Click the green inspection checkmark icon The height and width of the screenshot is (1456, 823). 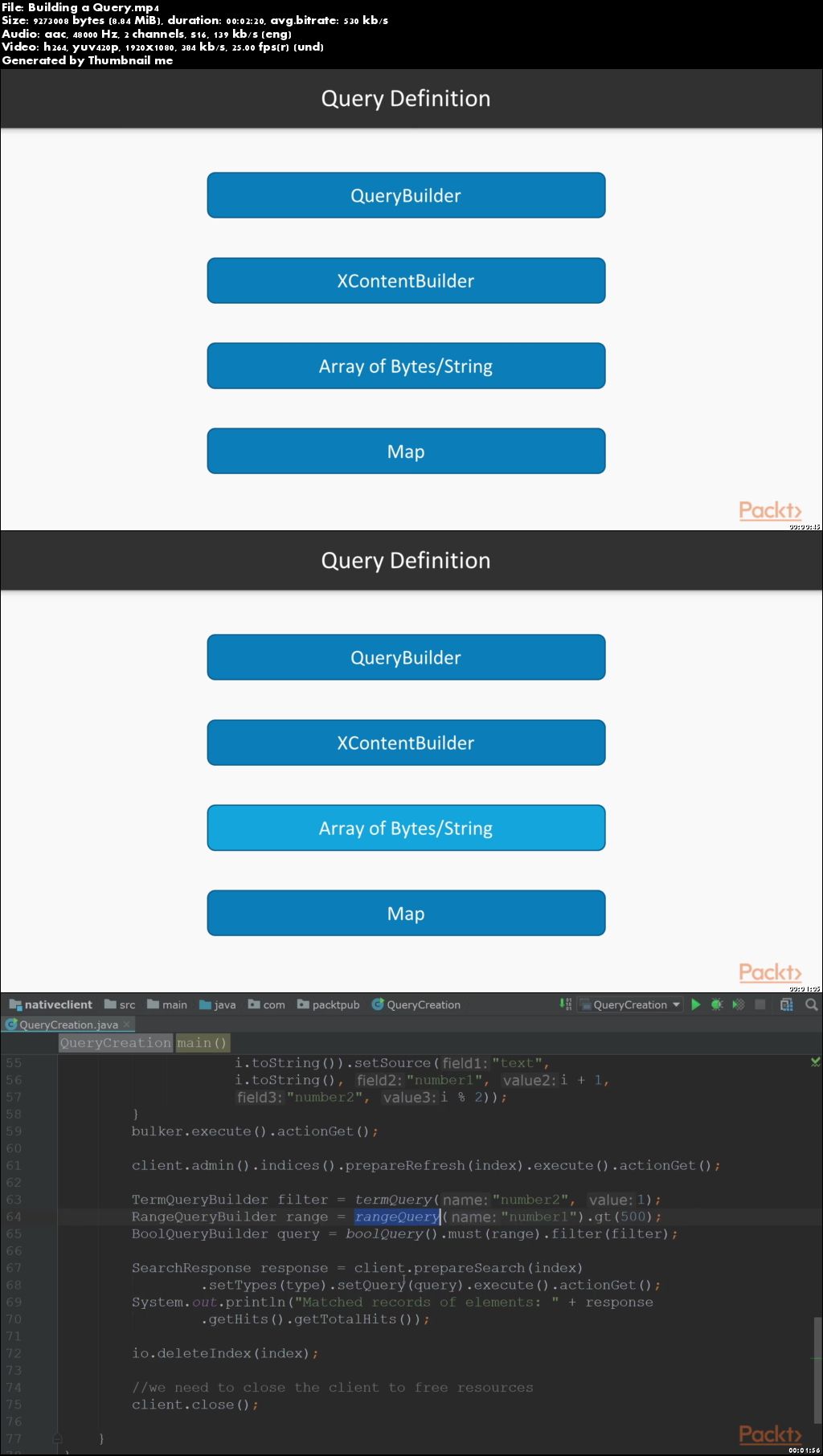[x=815, y=1061]
